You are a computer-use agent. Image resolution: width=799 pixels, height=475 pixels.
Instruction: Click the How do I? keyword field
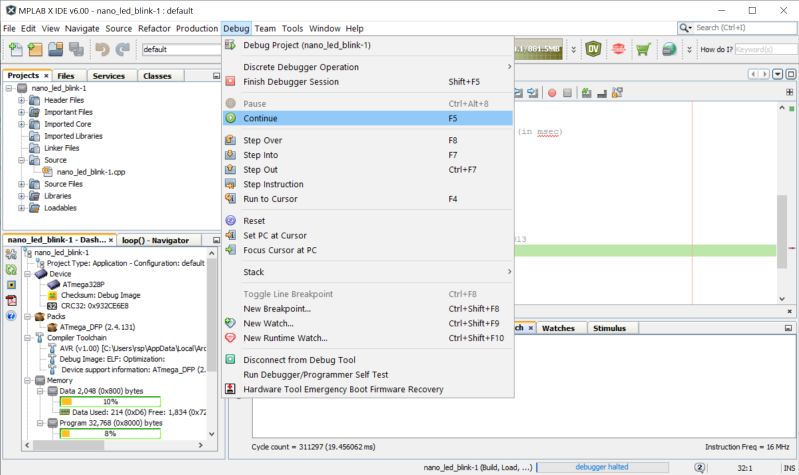(x=765, y=49)
